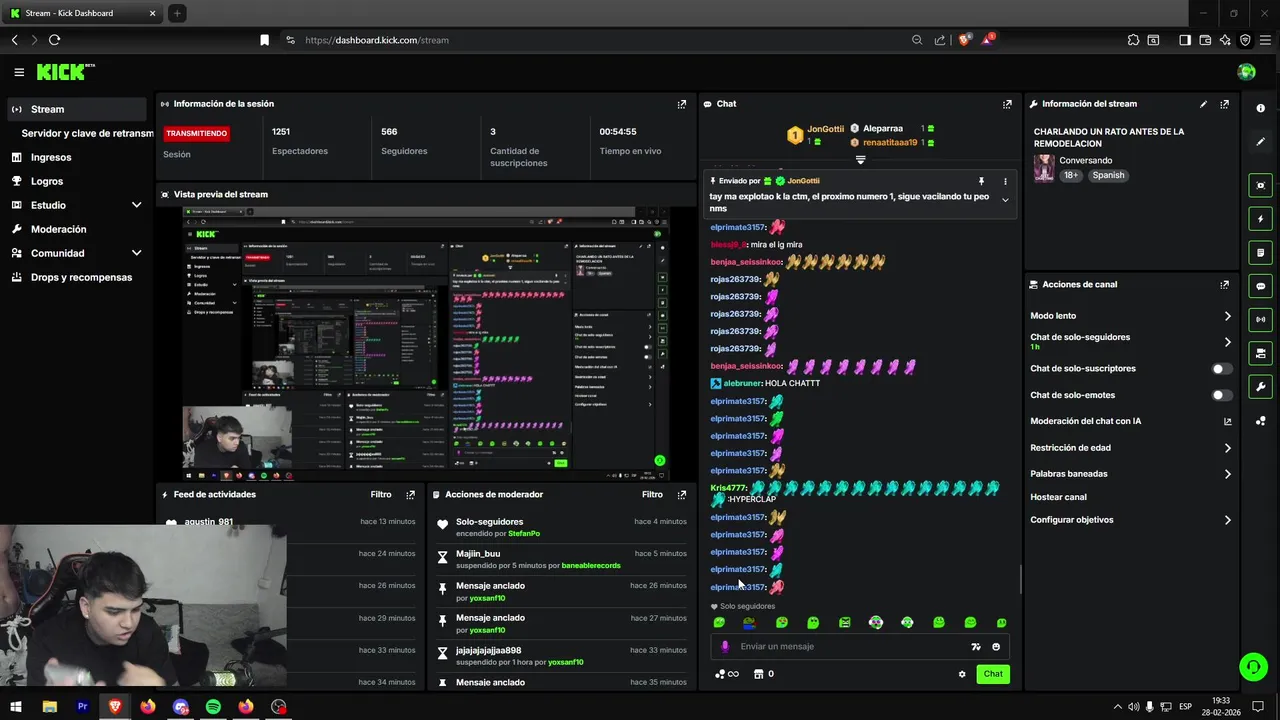Open Spotify from the taskbar
1280x720 pixels.
coord(213,707)
